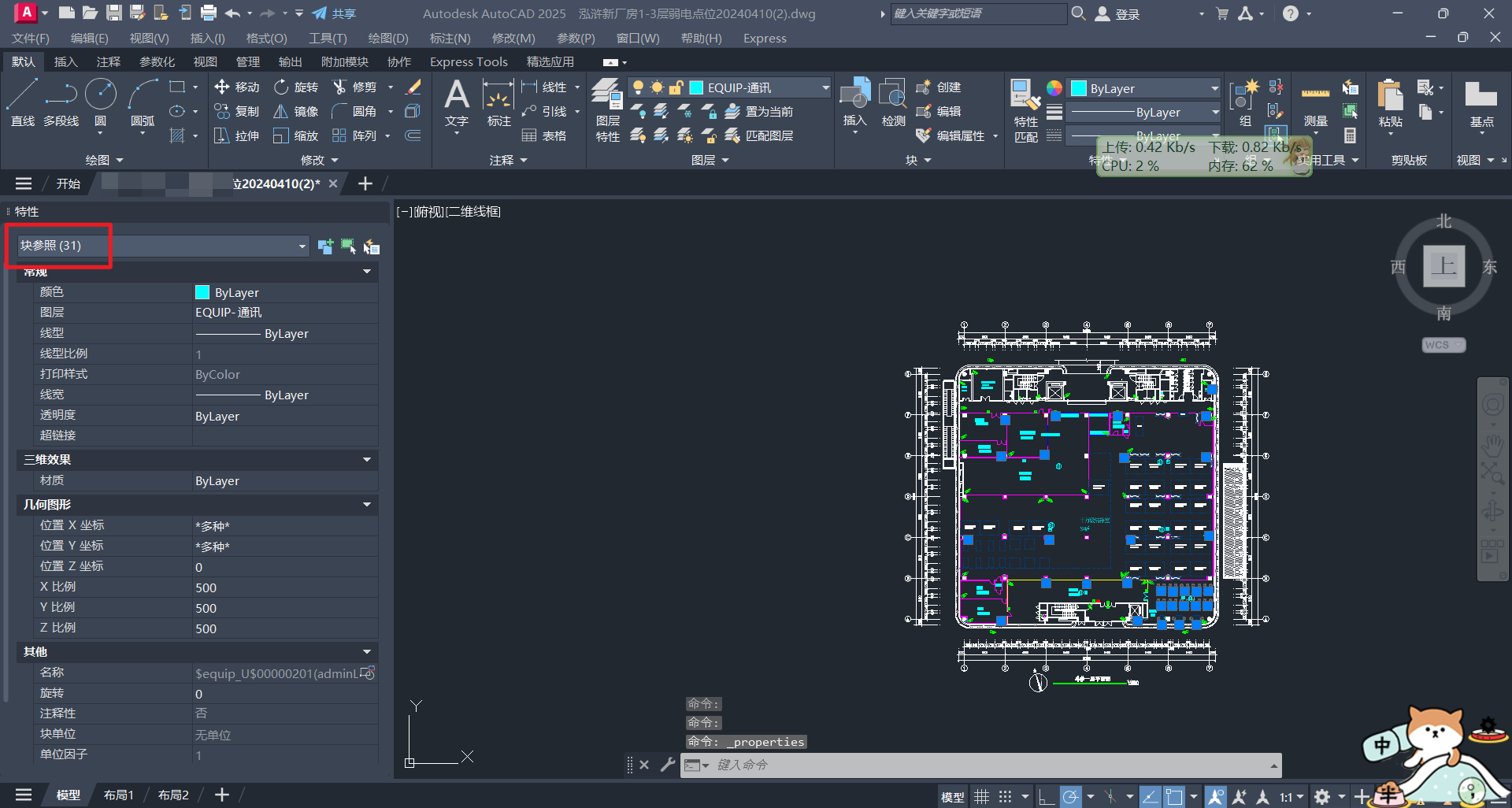Click the 共享 share button

tap(334, 13)
